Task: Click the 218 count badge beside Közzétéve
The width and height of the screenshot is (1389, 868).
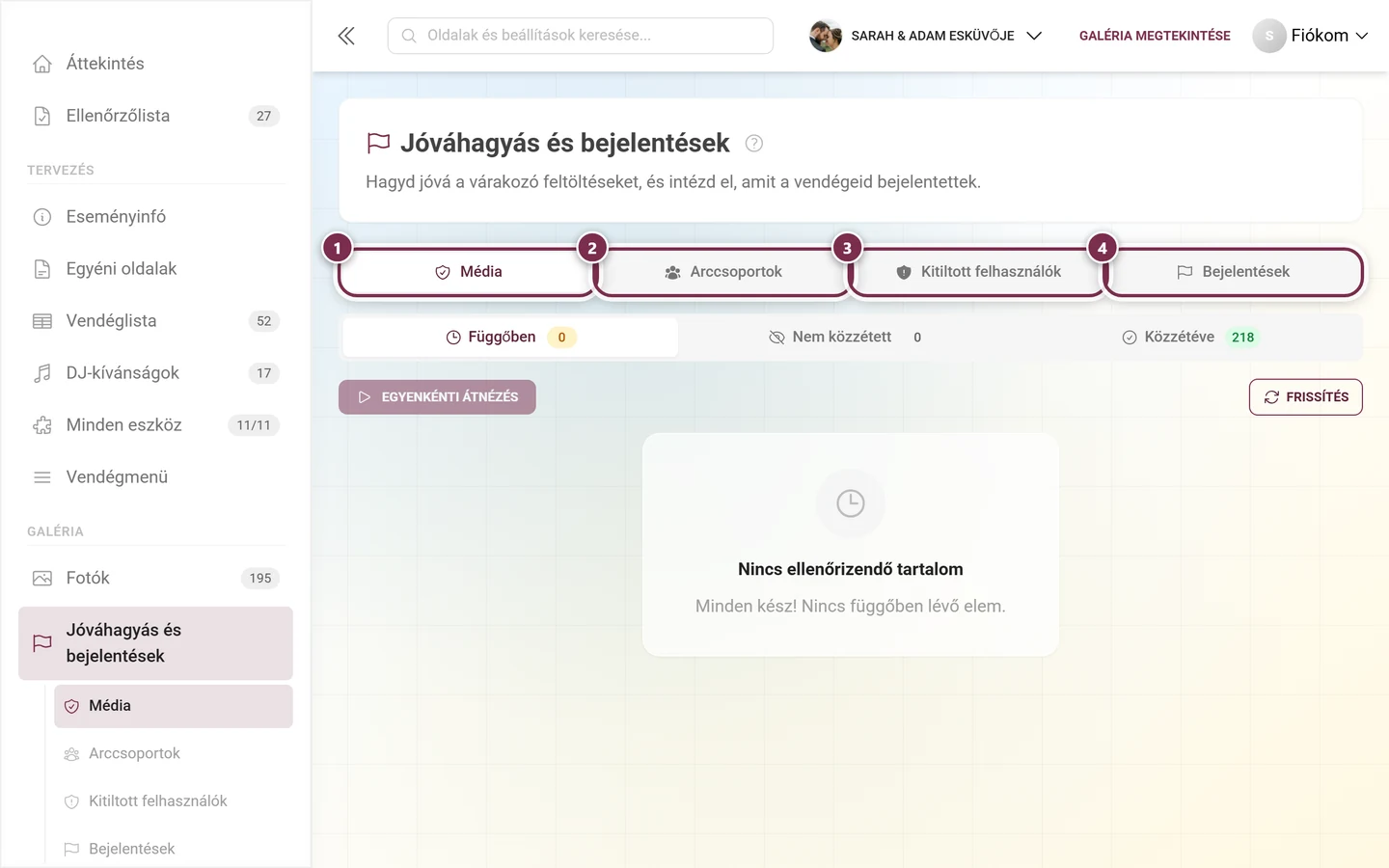Action: pos(1243,338)
